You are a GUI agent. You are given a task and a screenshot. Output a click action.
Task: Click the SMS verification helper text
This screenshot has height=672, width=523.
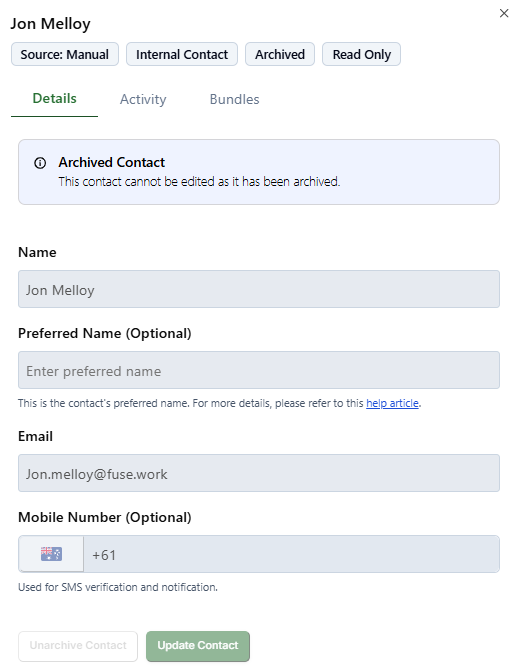[x=118, y=587]
